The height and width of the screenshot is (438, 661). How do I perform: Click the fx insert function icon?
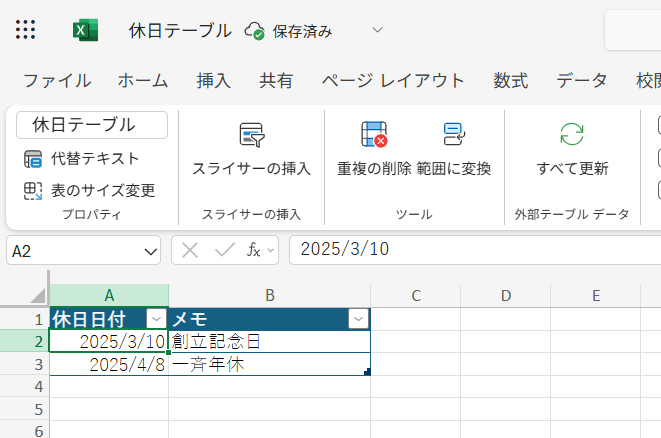point(254,250)
